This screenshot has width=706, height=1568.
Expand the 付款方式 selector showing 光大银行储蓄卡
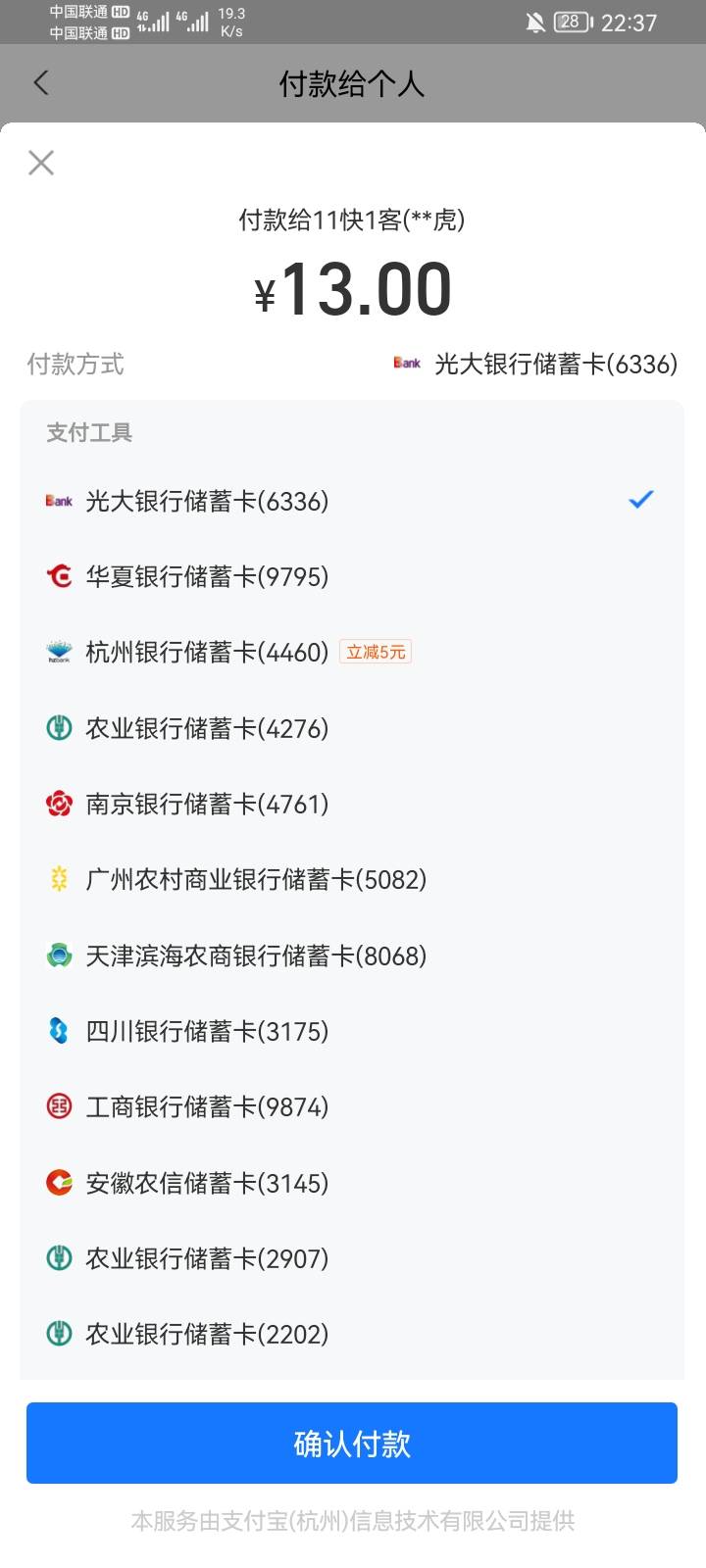[535, 365]
